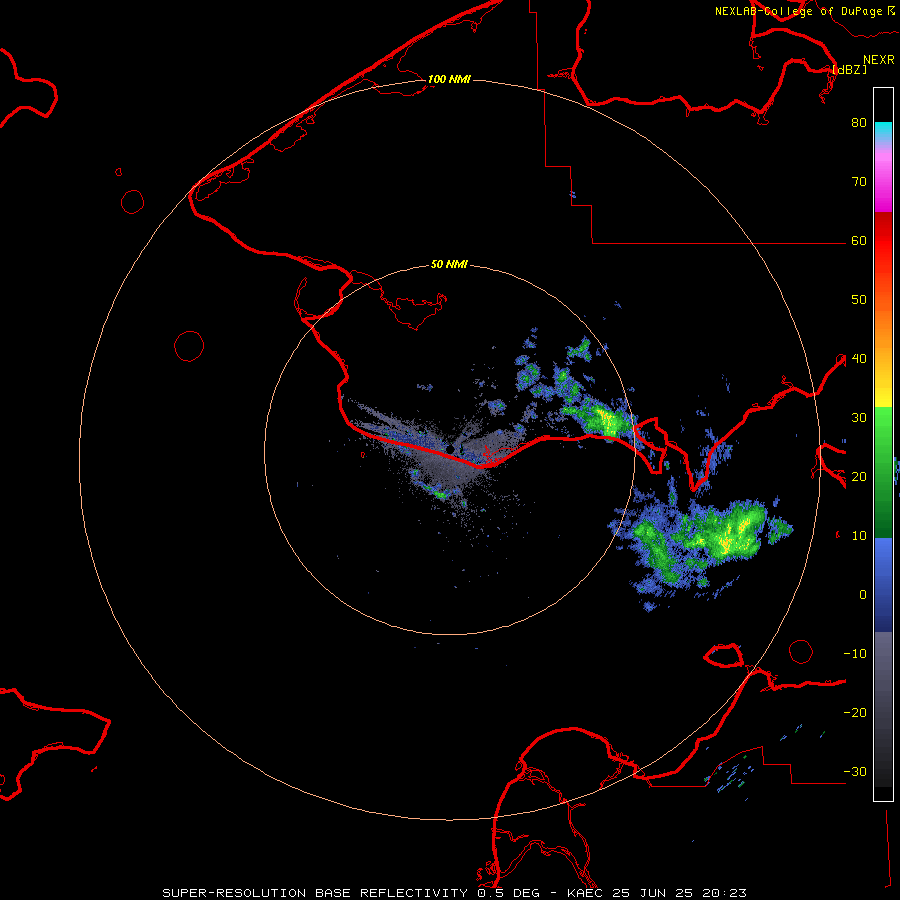The width and height of the screenshot is (900, 900).
Task: Click the -10 value on the dBZ scale
Action: tap(855, 654)
